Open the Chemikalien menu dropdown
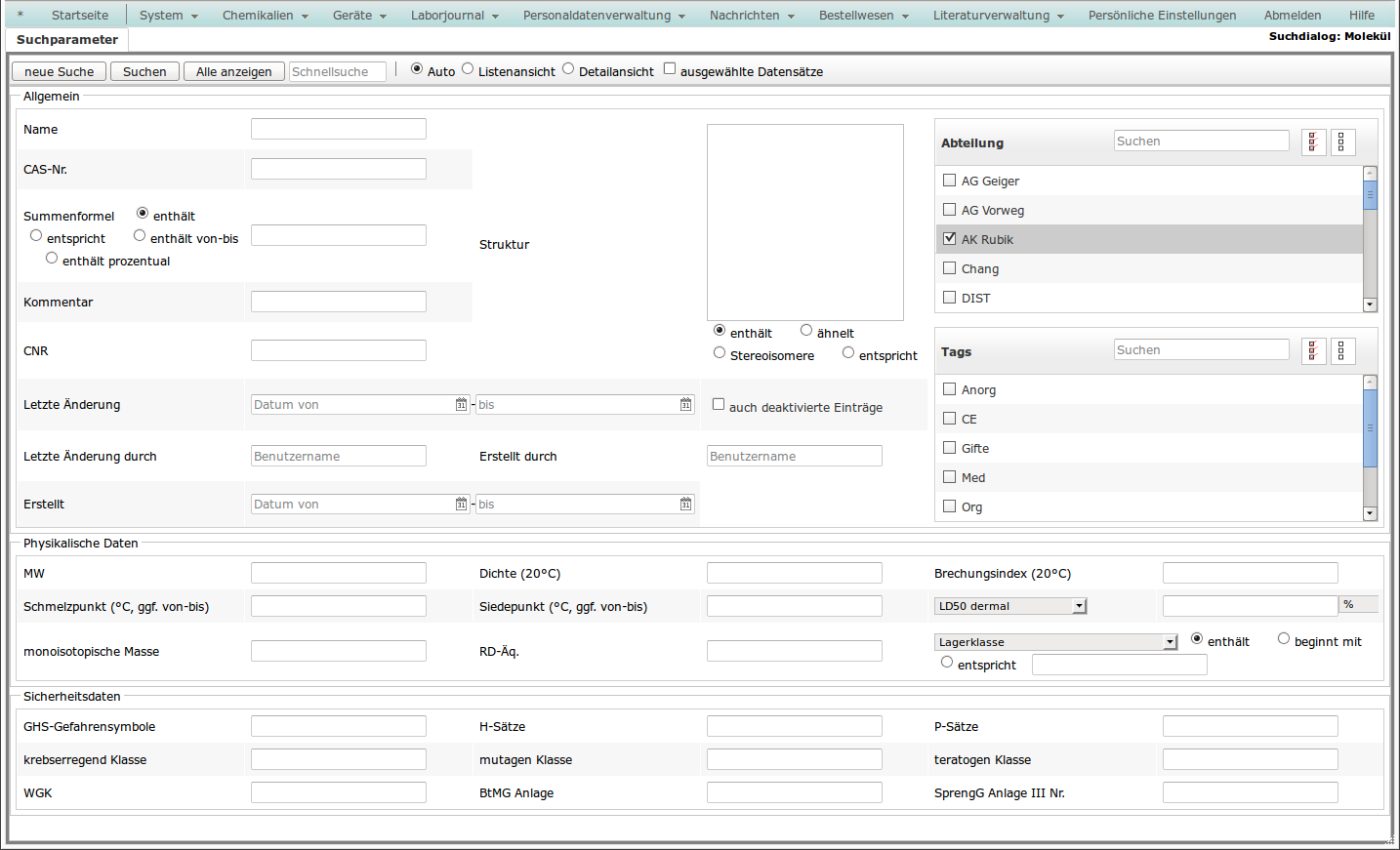 point(265,16)
